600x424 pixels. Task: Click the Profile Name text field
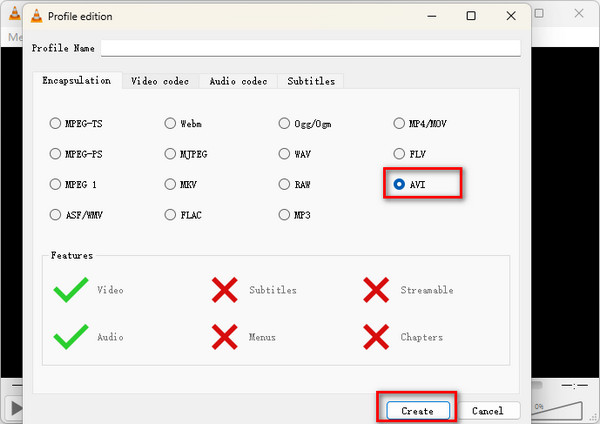[310, 48]
